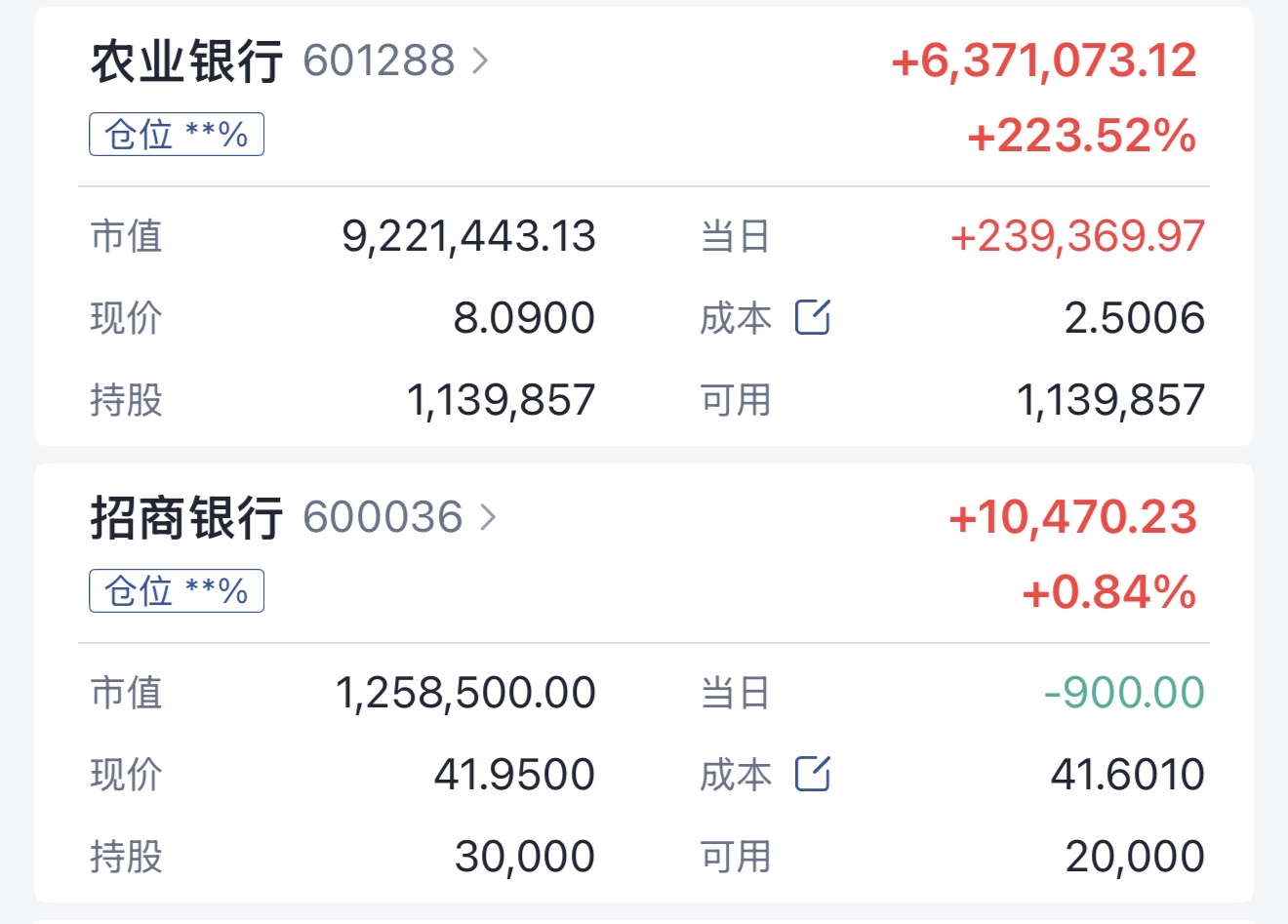Screen dimensions: 1288x924
Task: Tap the 招商银行 stock name
Action: (x=186, y=517)
